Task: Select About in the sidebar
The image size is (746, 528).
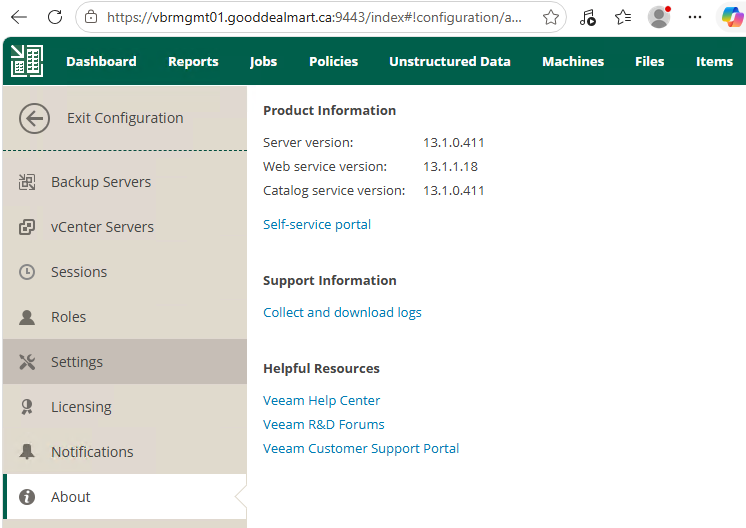Action: click(x=125, y=497)
